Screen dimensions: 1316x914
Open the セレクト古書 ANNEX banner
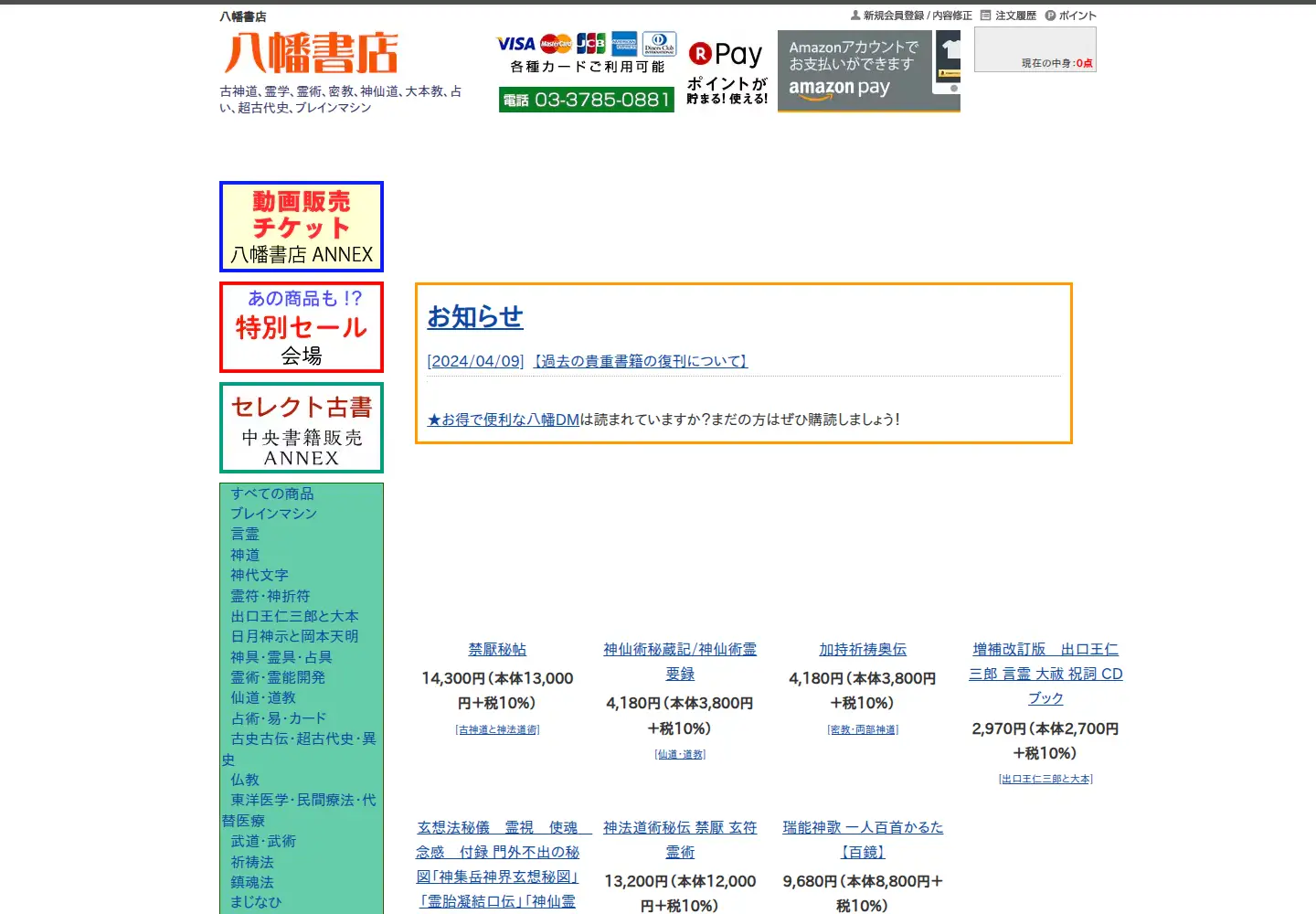[x=302, y=428]
